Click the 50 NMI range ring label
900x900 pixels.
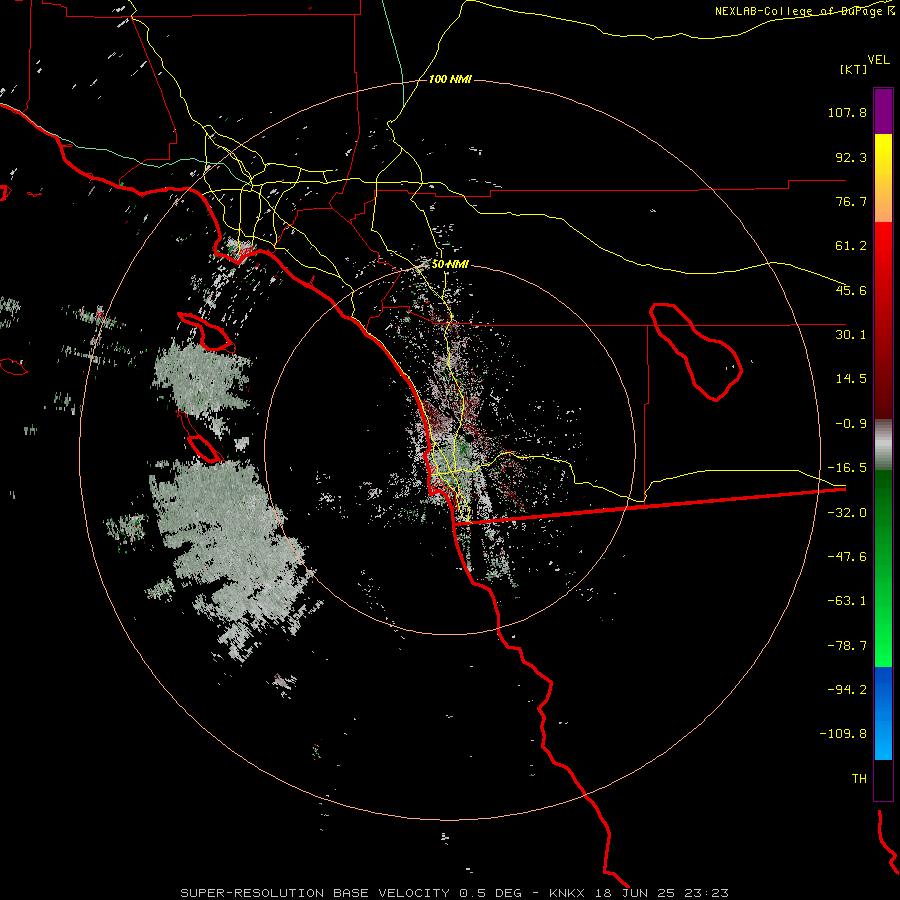(450, 264)
